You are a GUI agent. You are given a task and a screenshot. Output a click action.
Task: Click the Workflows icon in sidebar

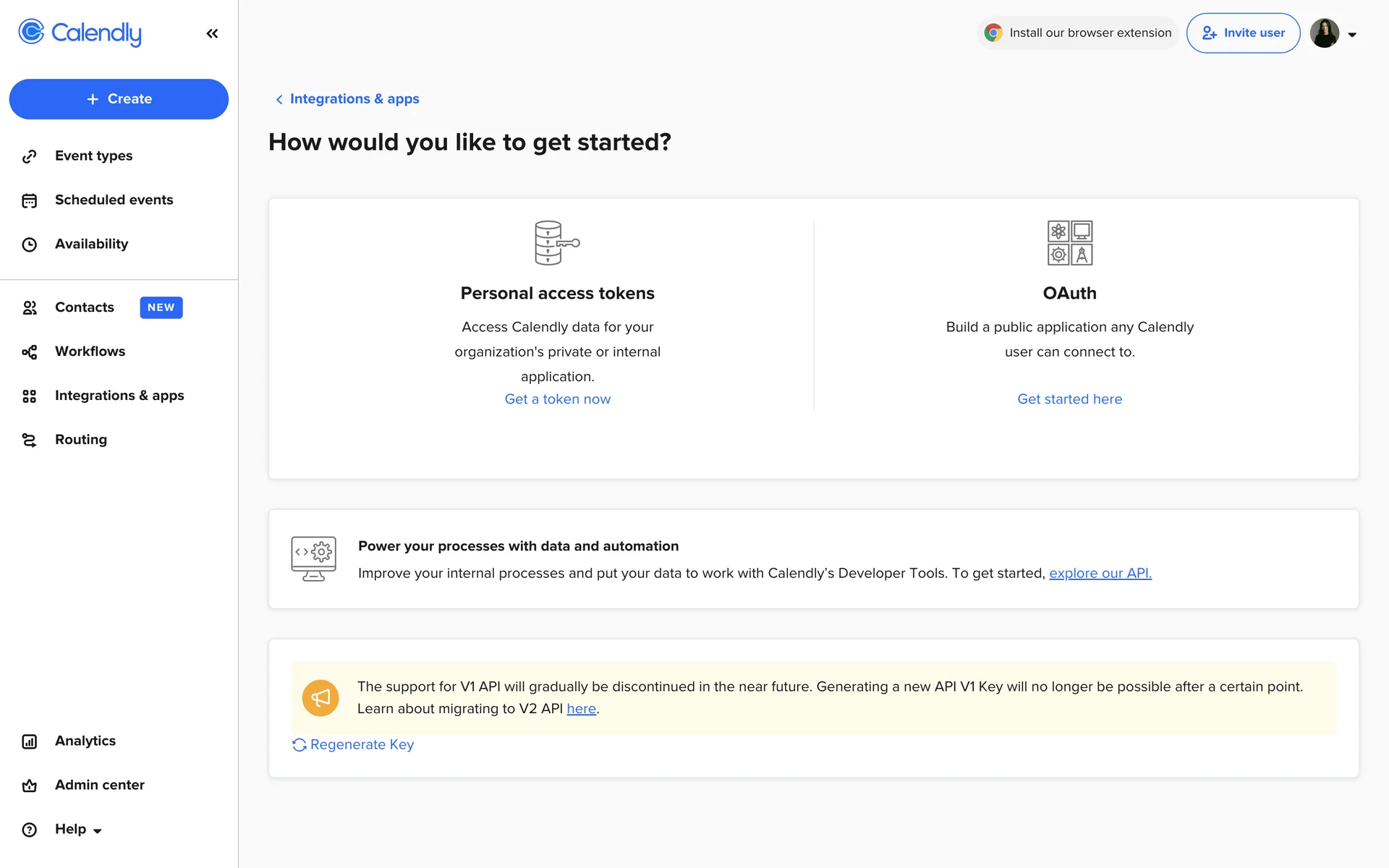(x=30, y=352)
